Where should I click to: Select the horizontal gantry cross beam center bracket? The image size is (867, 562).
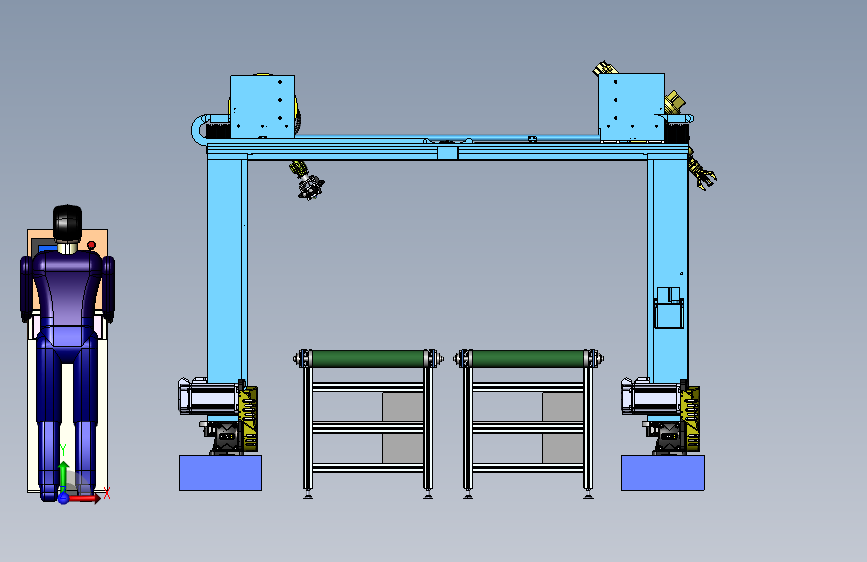click(x=447, y=153)
